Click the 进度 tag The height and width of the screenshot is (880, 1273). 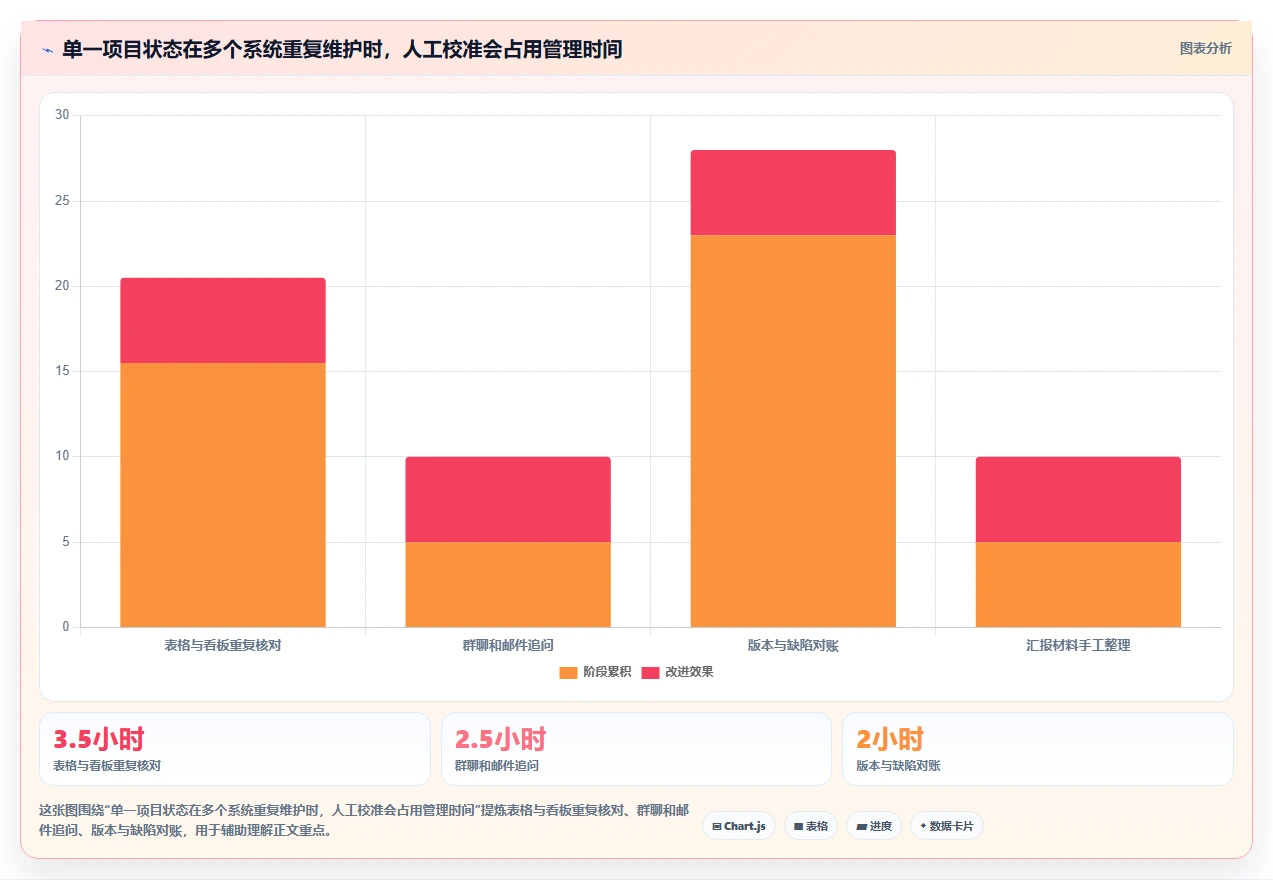click(x=874, y=826)
